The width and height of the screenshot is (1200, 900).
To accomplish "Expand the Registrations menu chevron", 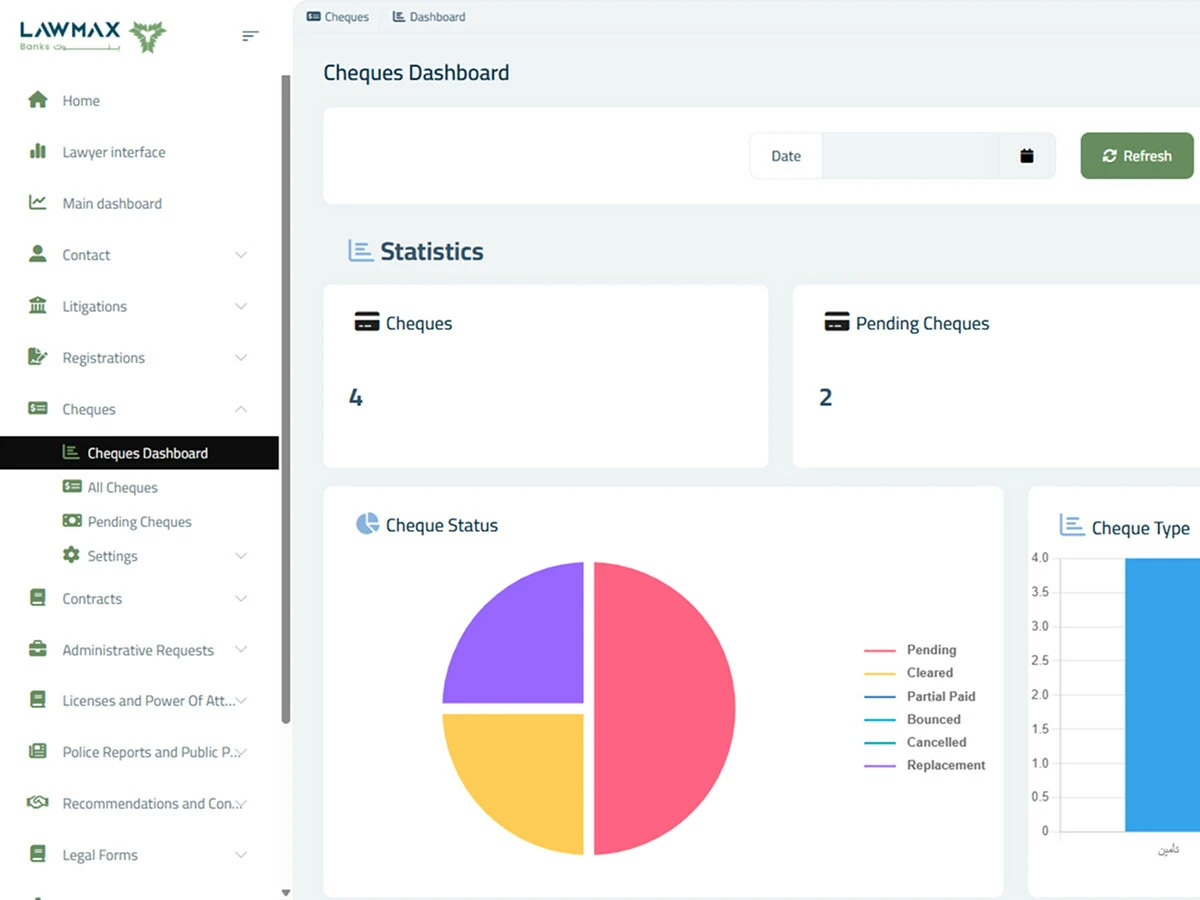I will click(241, 357).
